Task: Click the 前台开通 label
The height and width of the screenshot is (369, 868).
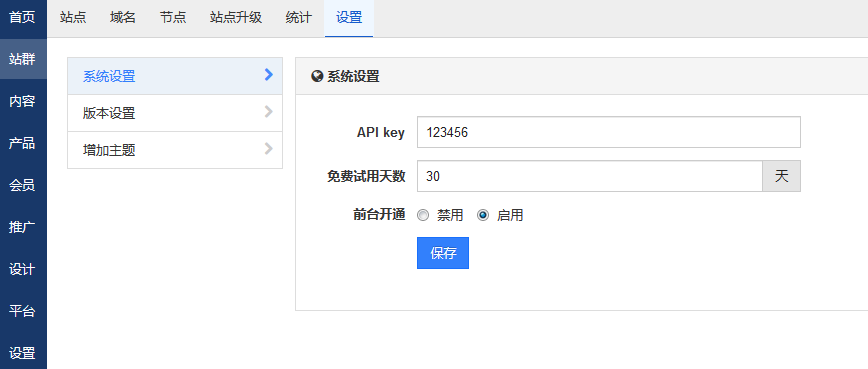Action: [x=379, y=215]
